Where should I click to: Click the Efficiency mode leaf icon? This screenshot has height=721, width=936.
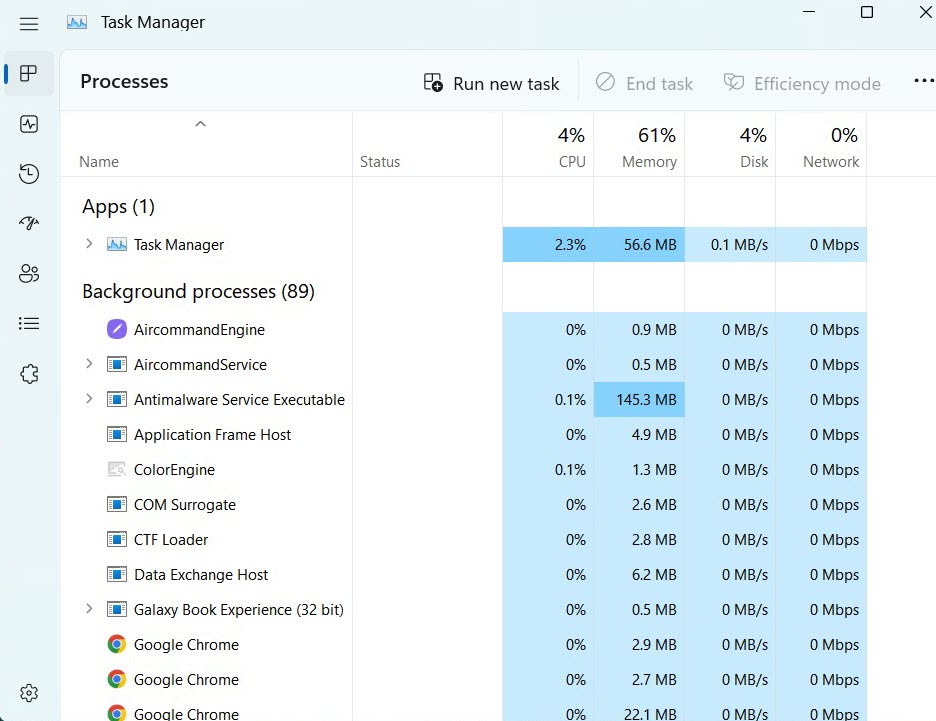734,82
